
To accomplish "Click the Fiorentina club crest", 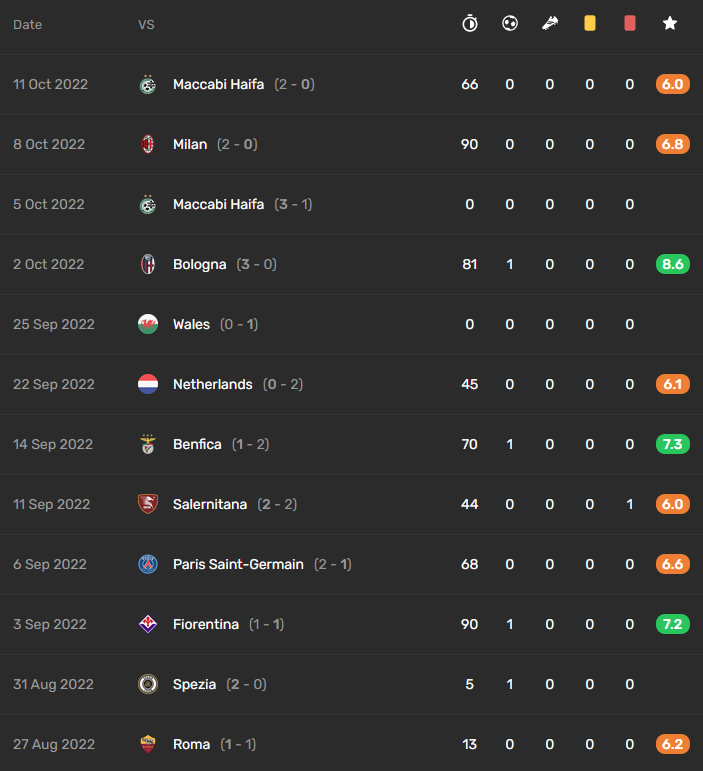I will (148, 624).
